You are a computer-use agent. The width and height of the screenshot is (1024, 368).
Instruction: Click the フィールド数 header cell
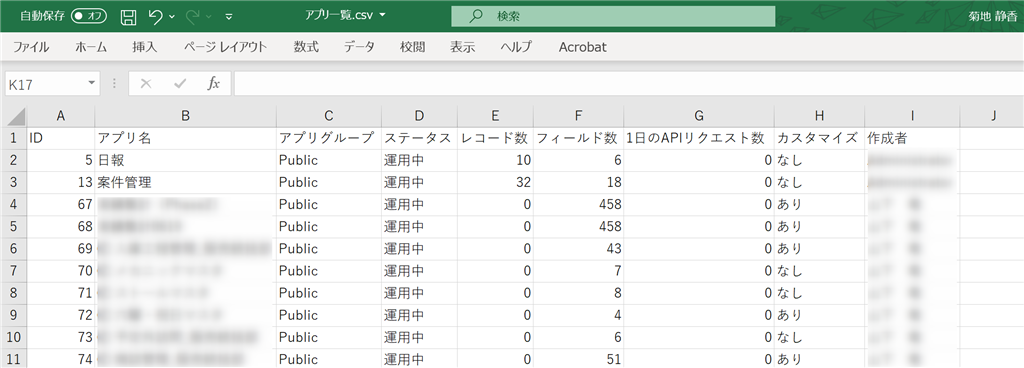[x=578, y=138]
